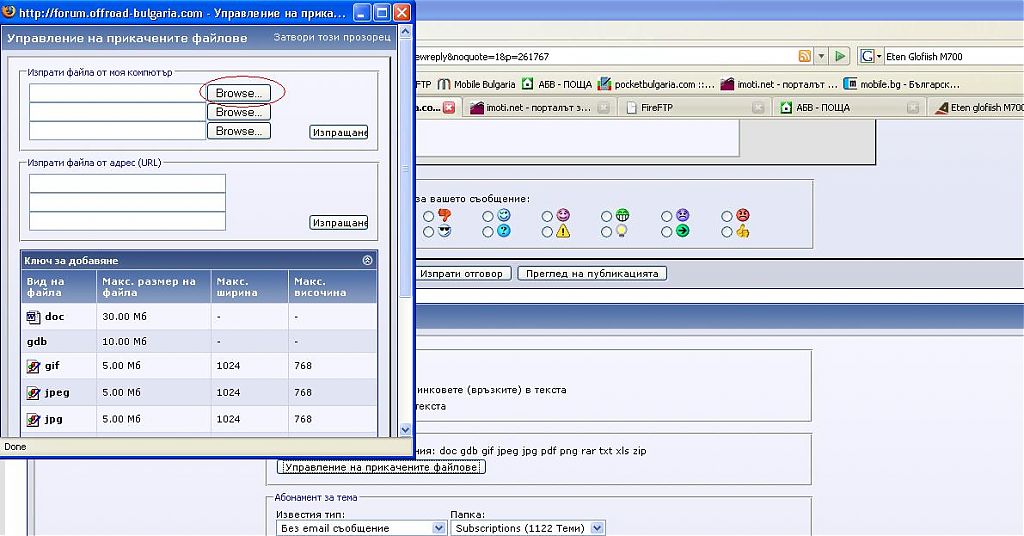Click the second Browse button
Viewport: 1024px width, 536px height.
239,112
